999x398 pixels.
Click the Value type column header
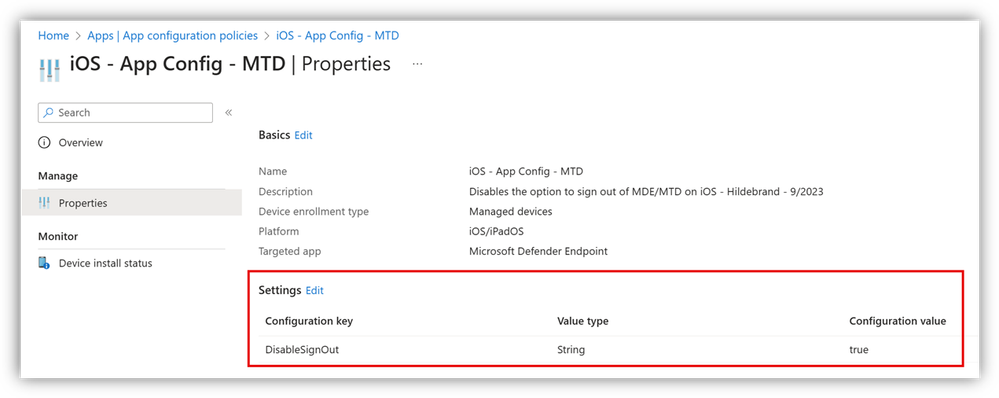(x=582, y=321)
